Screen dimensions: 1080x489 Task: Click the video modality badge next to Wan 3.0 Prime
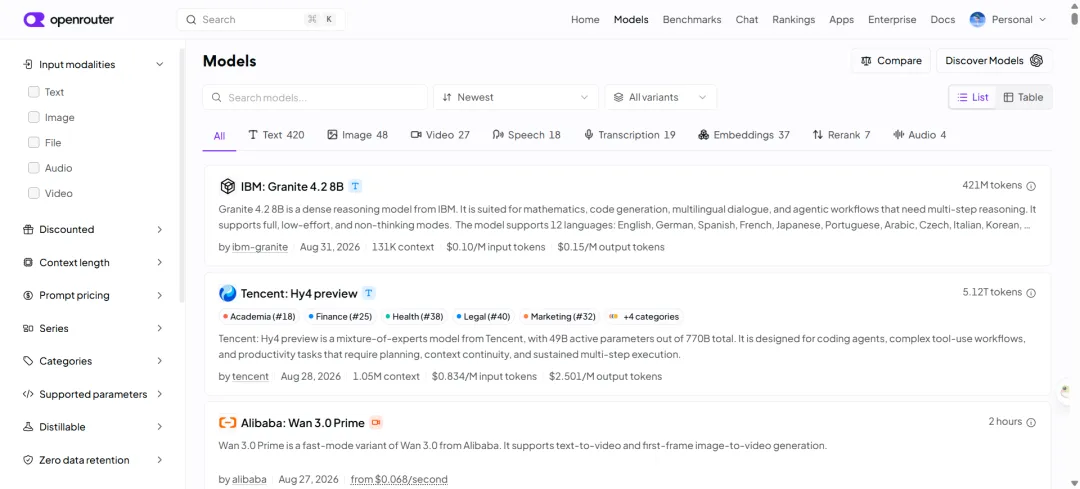coord(376,423)
